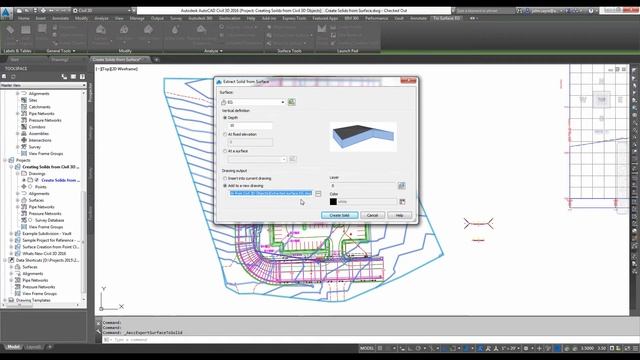Image resolution: width=640 pixels, height=360 pixels.
Task: Click the new drawing tab plus button
Action: click(x=156, y=60)
